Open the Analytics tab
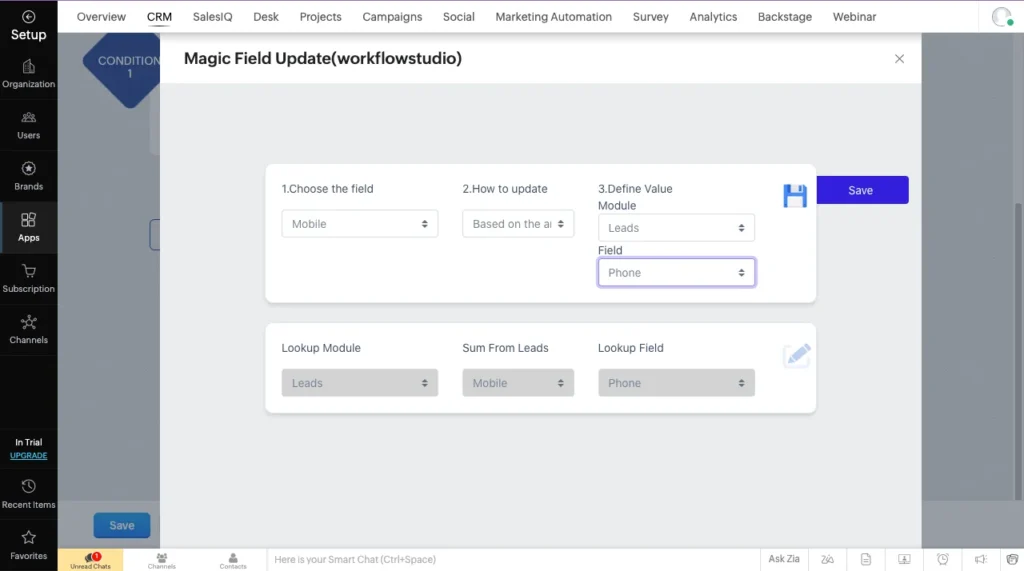 (x=713, y=17)
